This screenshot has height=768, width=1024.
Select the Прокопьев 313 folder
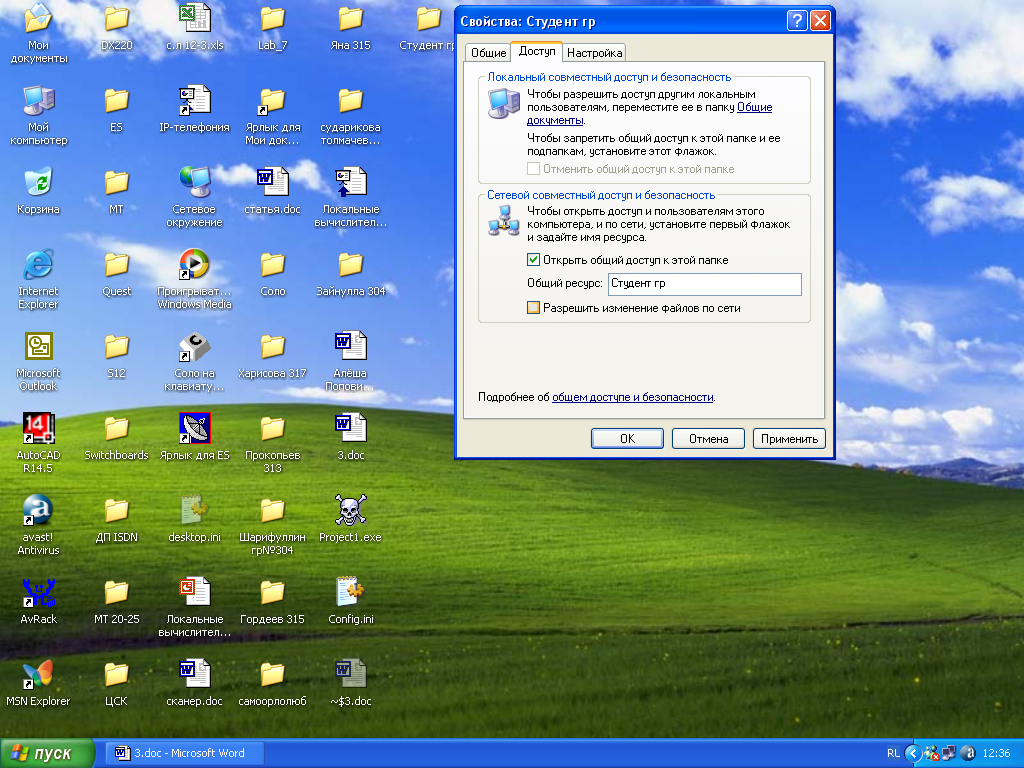[x=272, y=428]
